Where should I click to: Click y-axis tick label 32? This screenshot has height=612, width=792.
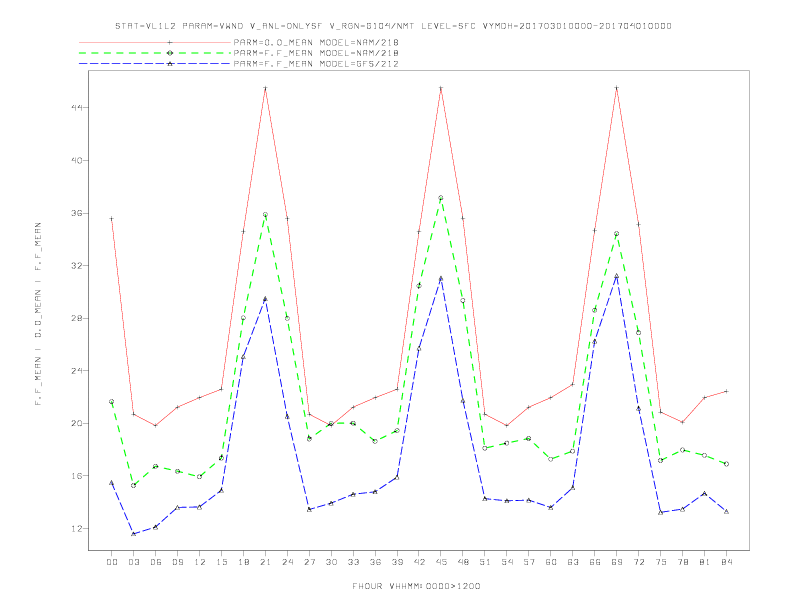[77, 266]
